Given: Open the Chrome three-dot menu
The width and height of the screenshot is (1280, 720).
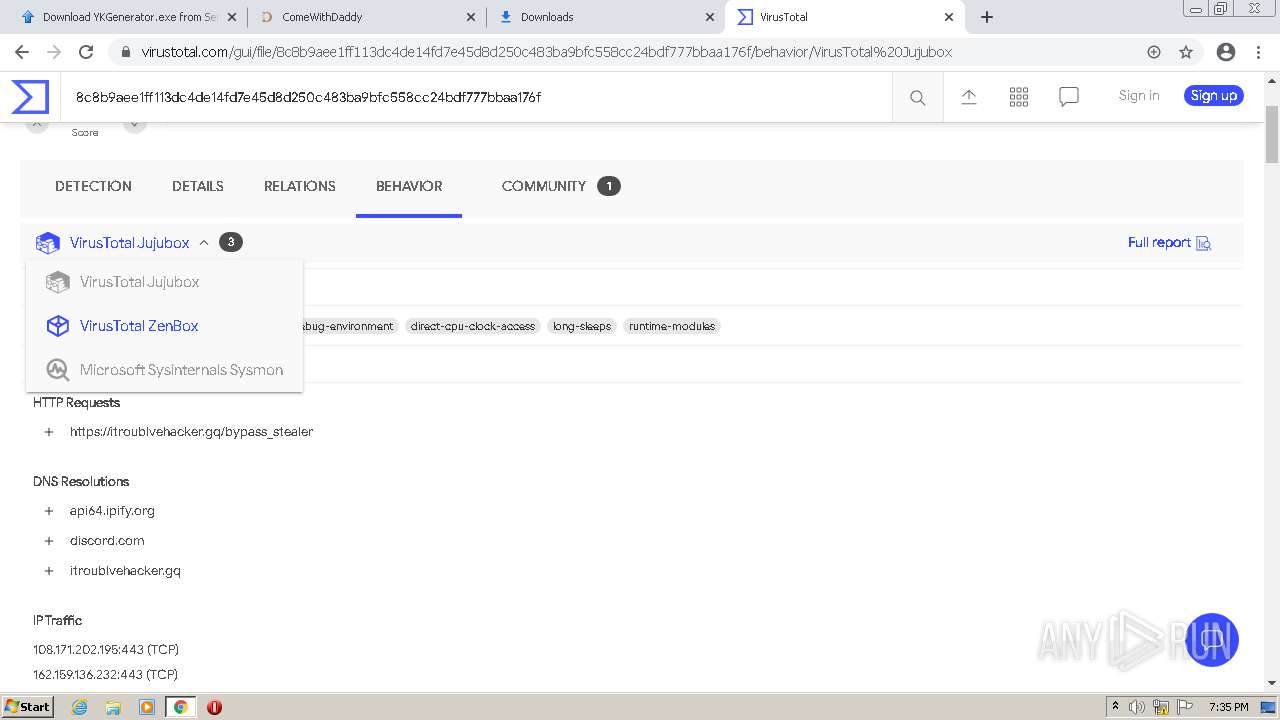Looking at the screenshot, I should point(1260,52).
